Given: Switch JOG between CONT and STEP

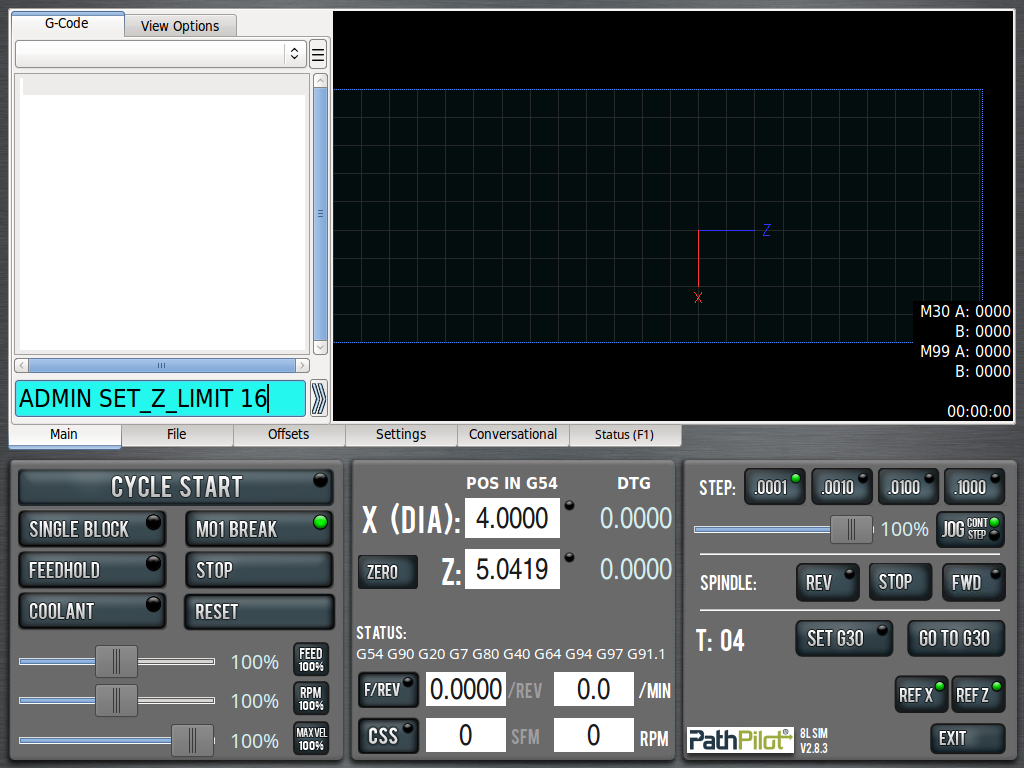Looking at the screenshot, I should point(969,529).
